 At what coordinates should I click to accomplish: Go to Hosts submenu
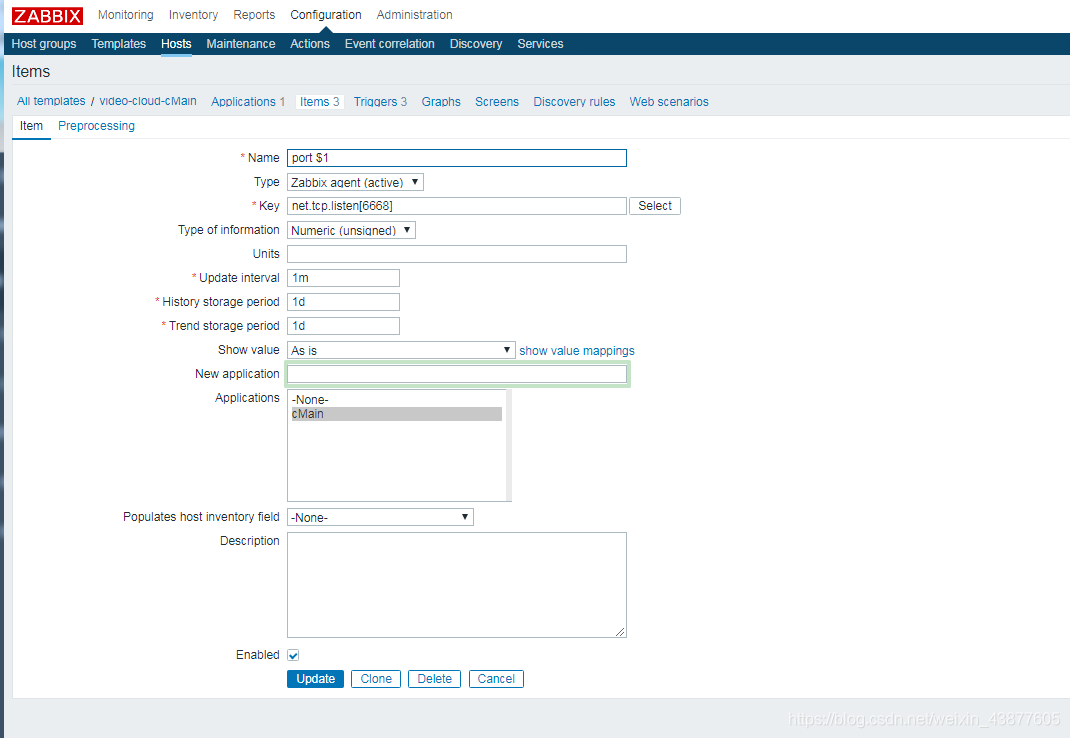176,44
